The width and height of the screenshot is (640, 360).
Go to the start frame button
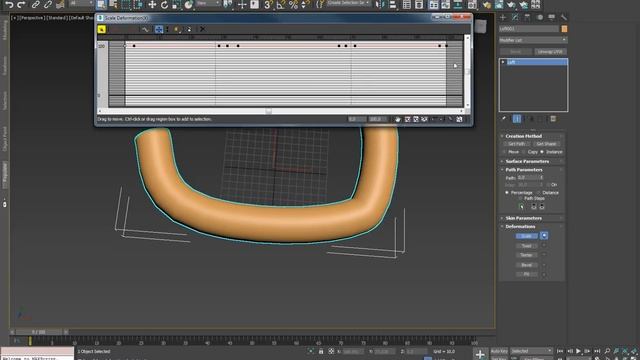560,351
